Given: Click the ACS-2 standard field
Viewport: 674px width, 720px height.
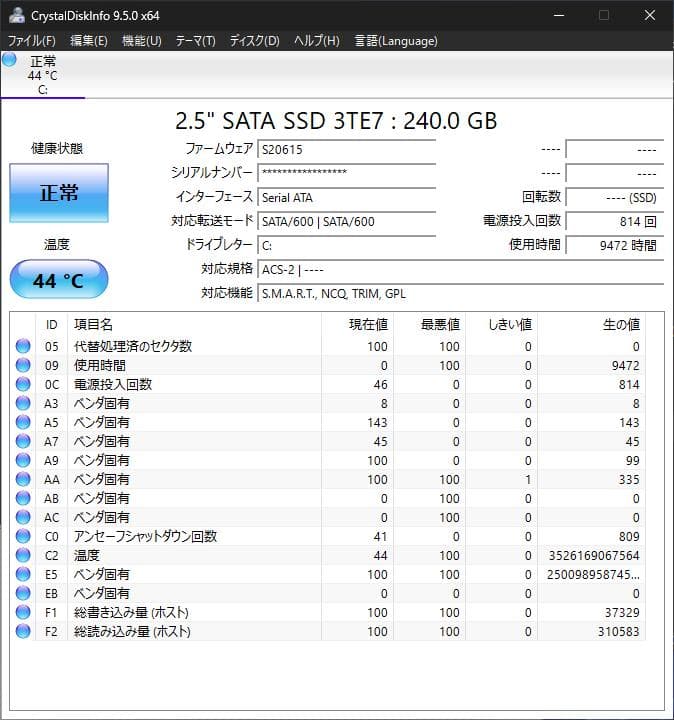Looking at the screenshot, I should (x=461, y=270).
